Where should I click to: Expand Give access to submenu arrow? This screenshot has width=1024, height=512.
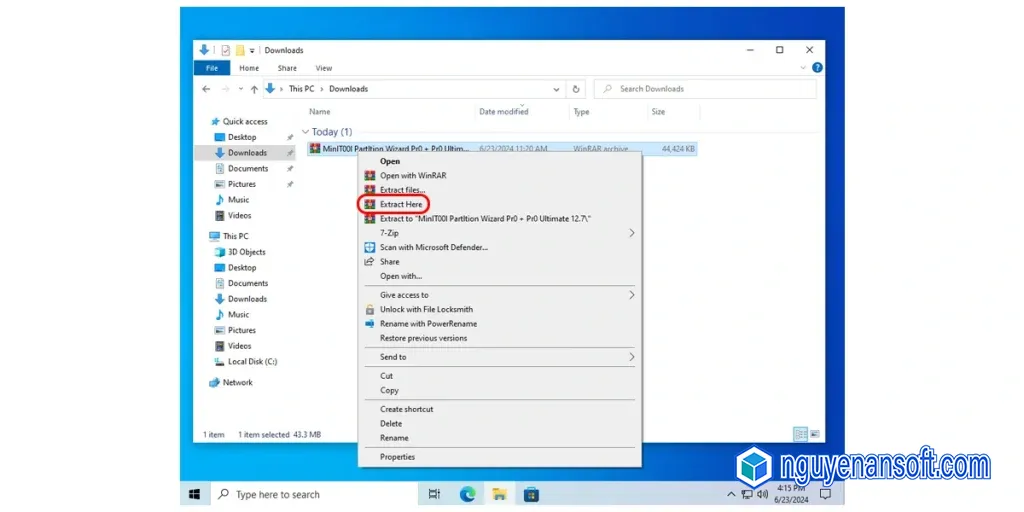pos(632,295)
